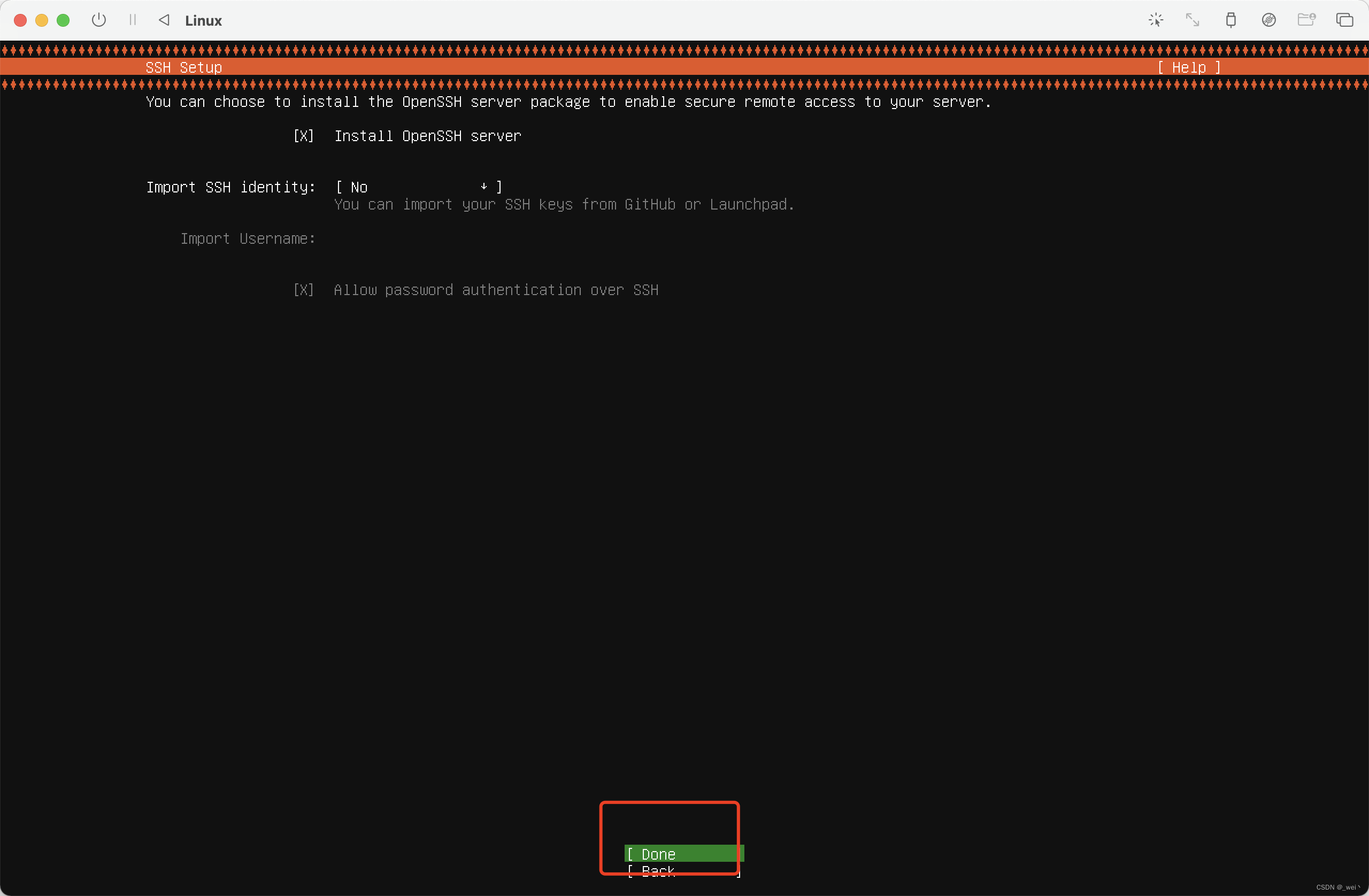Image resolution: width=1369 pixels, height=896 pixels.
Task: Pause the virtual machine
Action: 133,20
